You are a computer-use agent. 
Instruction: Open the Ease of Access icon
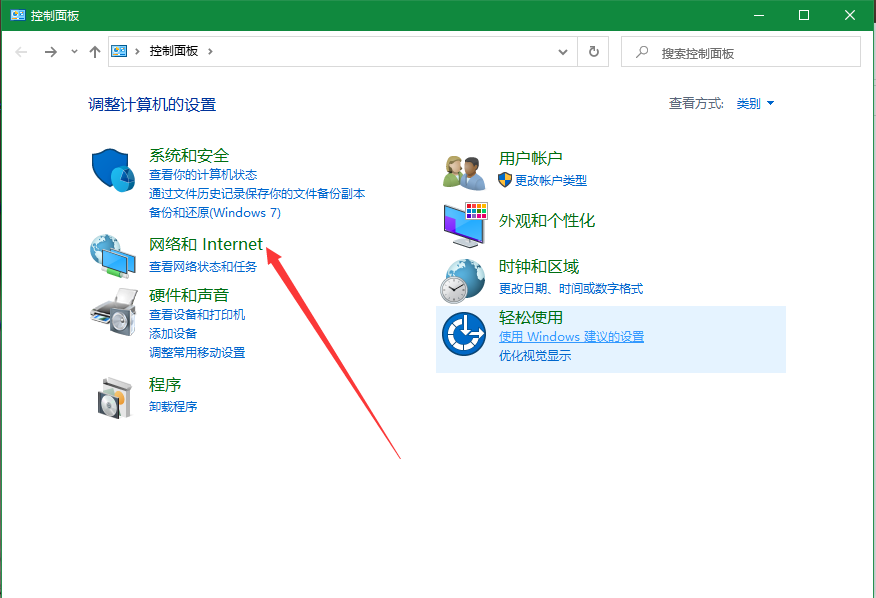(464, 335)
